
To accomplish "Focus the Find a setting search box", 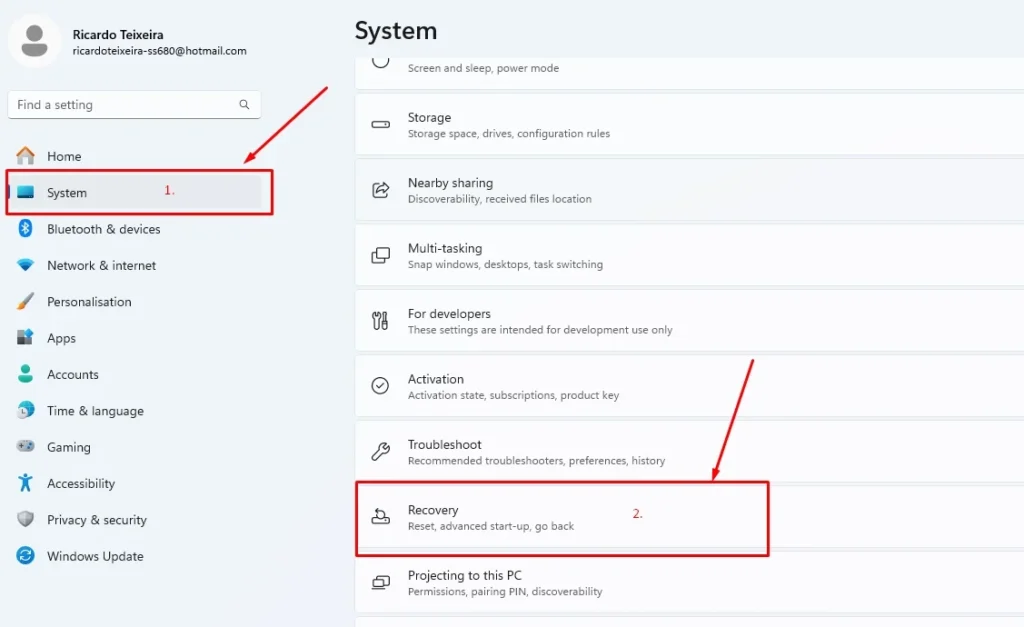I will (x=120, y=105).
